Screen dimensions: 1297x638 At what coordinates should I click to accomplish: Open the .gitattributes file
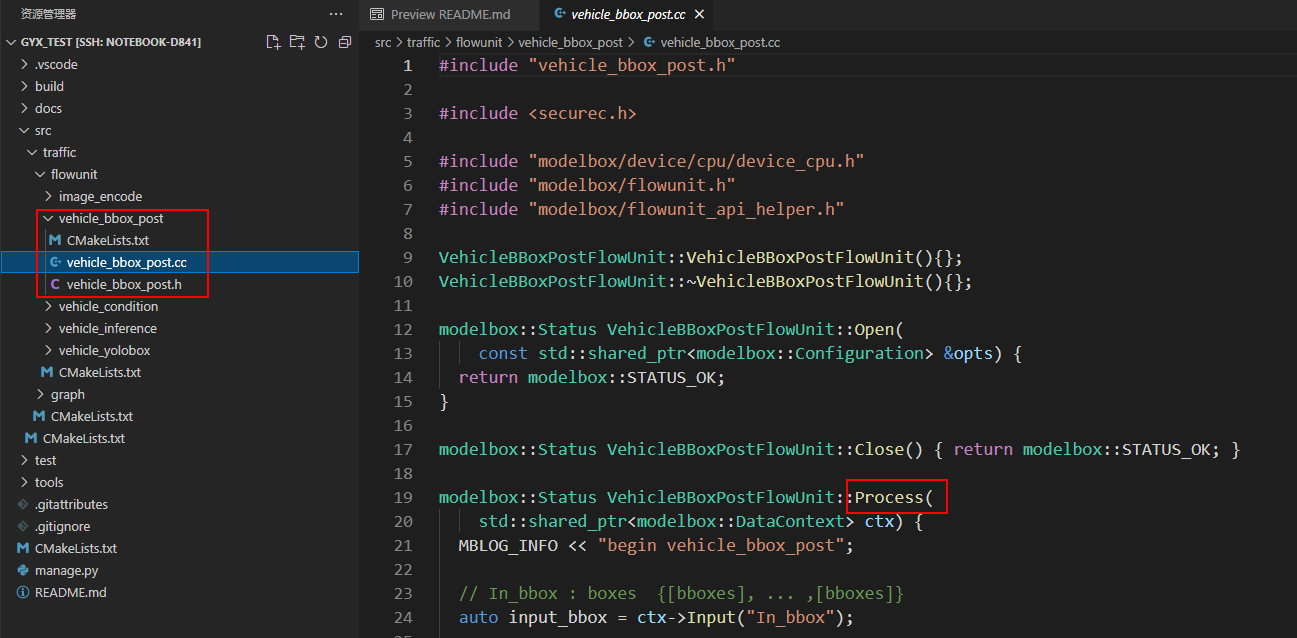click(180, 505)
